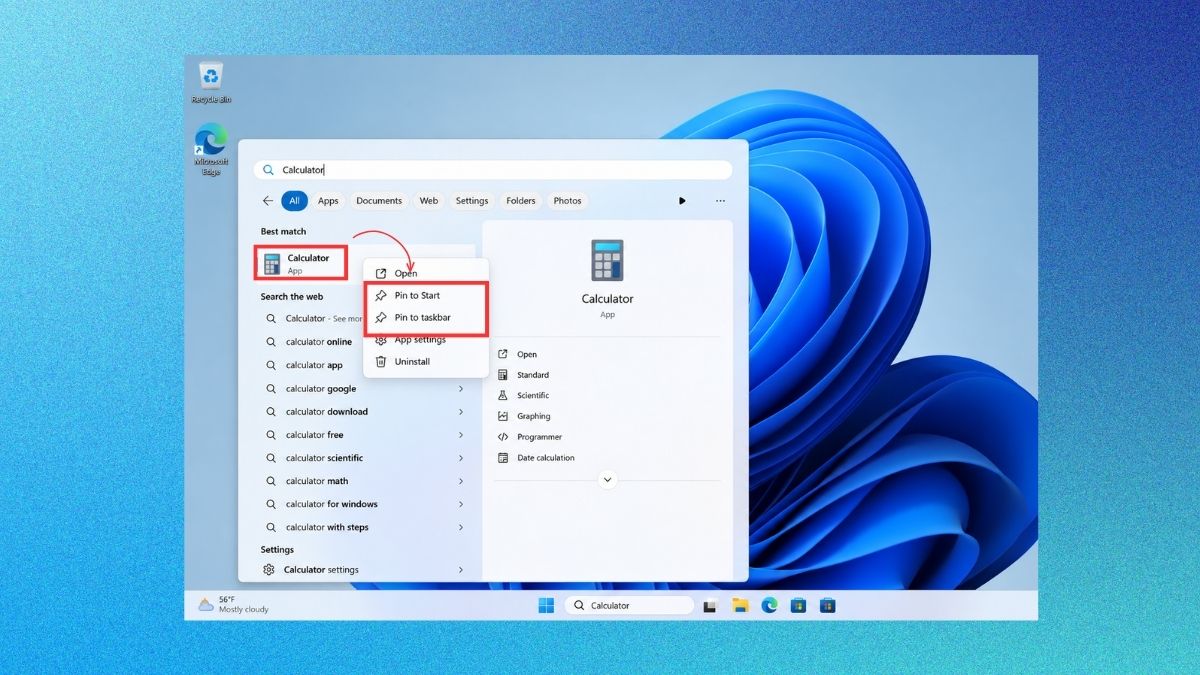Expand the chevron beside calculator for windows
Screen dimensions: 1200x675
[461, 504]
